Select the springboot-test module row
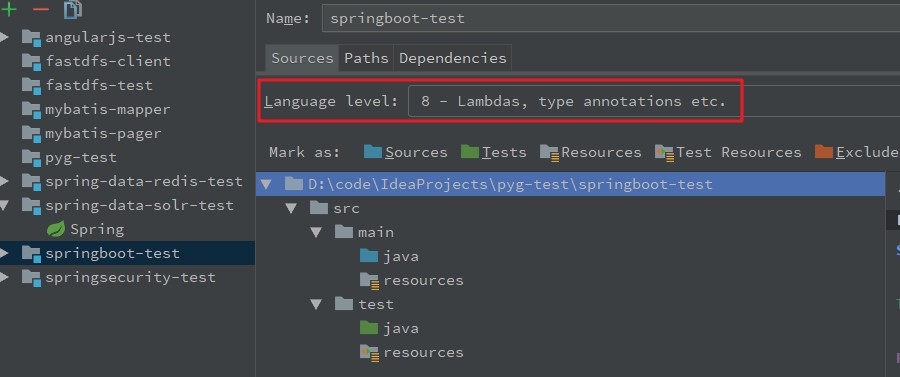The height and width of the screenshot is (377, 900). point(127,253)
